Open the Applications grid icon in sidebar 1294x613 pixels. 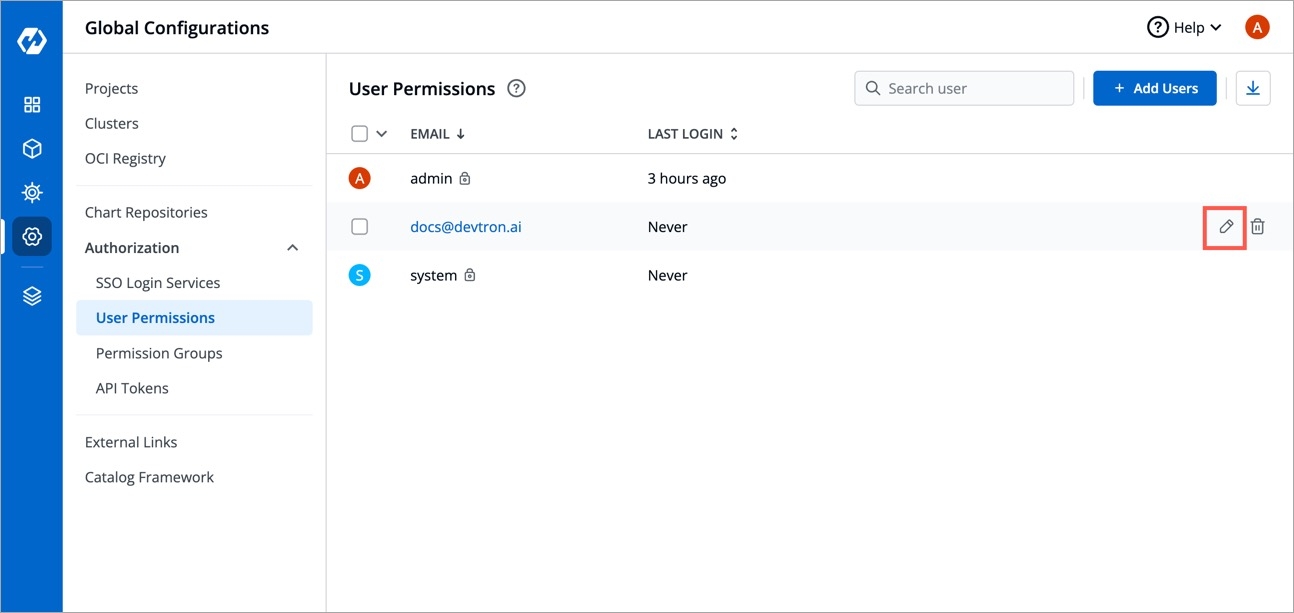[32, 105]
